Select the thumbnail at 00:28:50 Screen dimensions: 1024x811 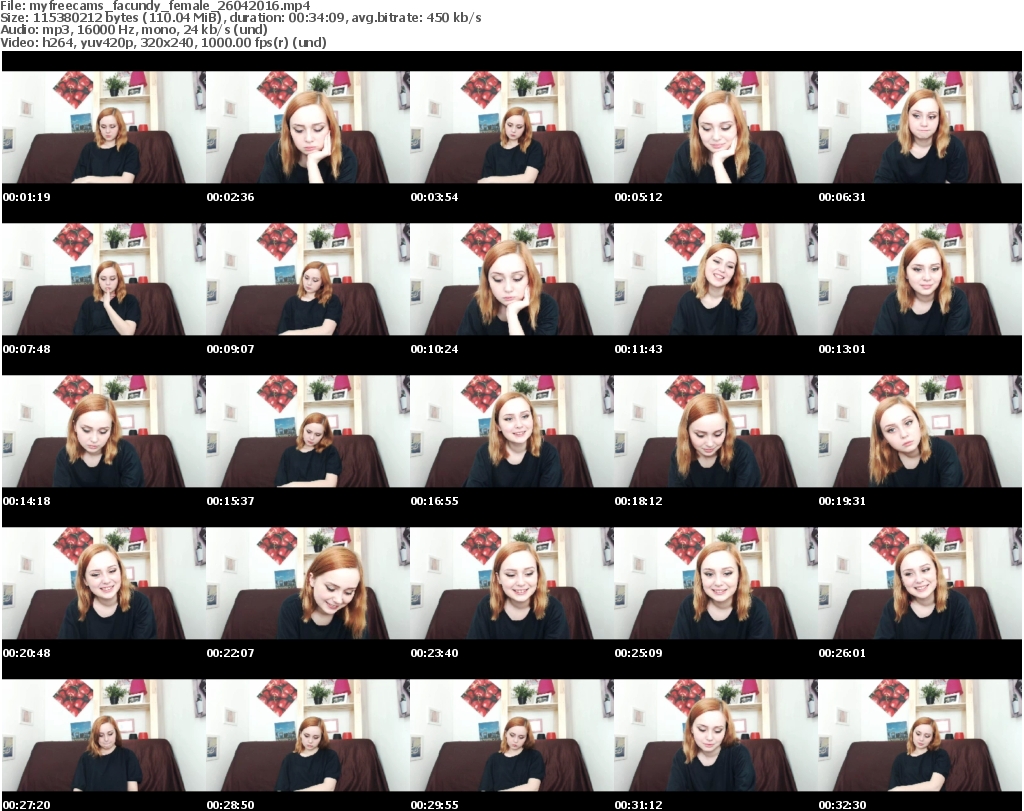coord(308,736)
